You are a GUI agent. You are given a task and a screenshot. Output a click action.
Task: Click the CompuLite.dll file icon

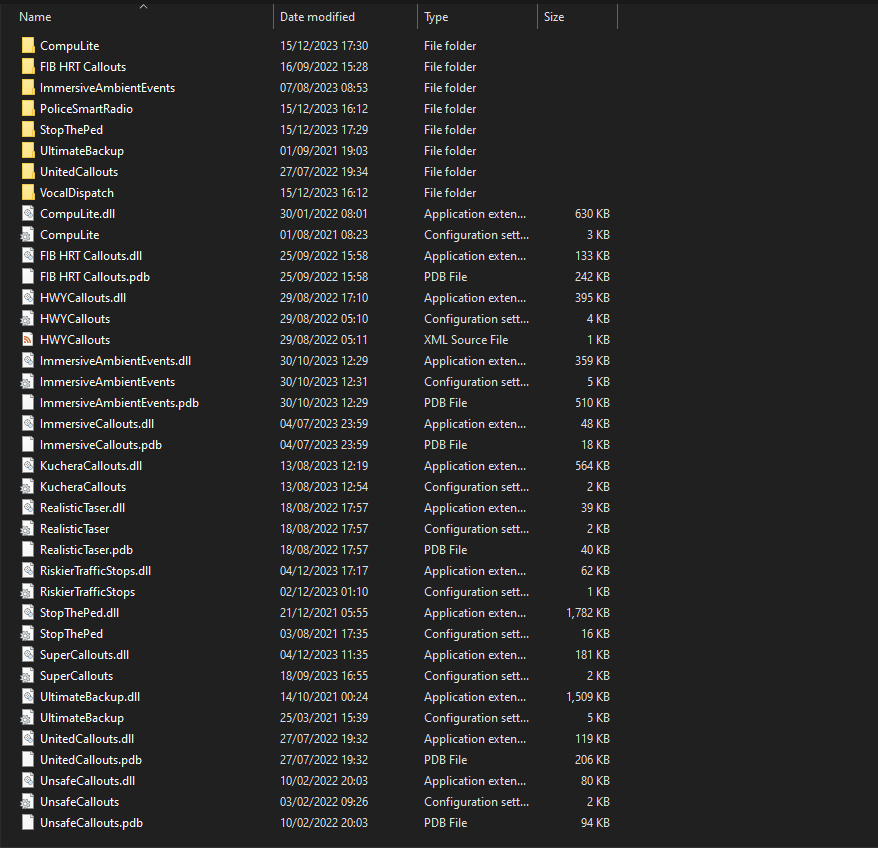(28, 213)
